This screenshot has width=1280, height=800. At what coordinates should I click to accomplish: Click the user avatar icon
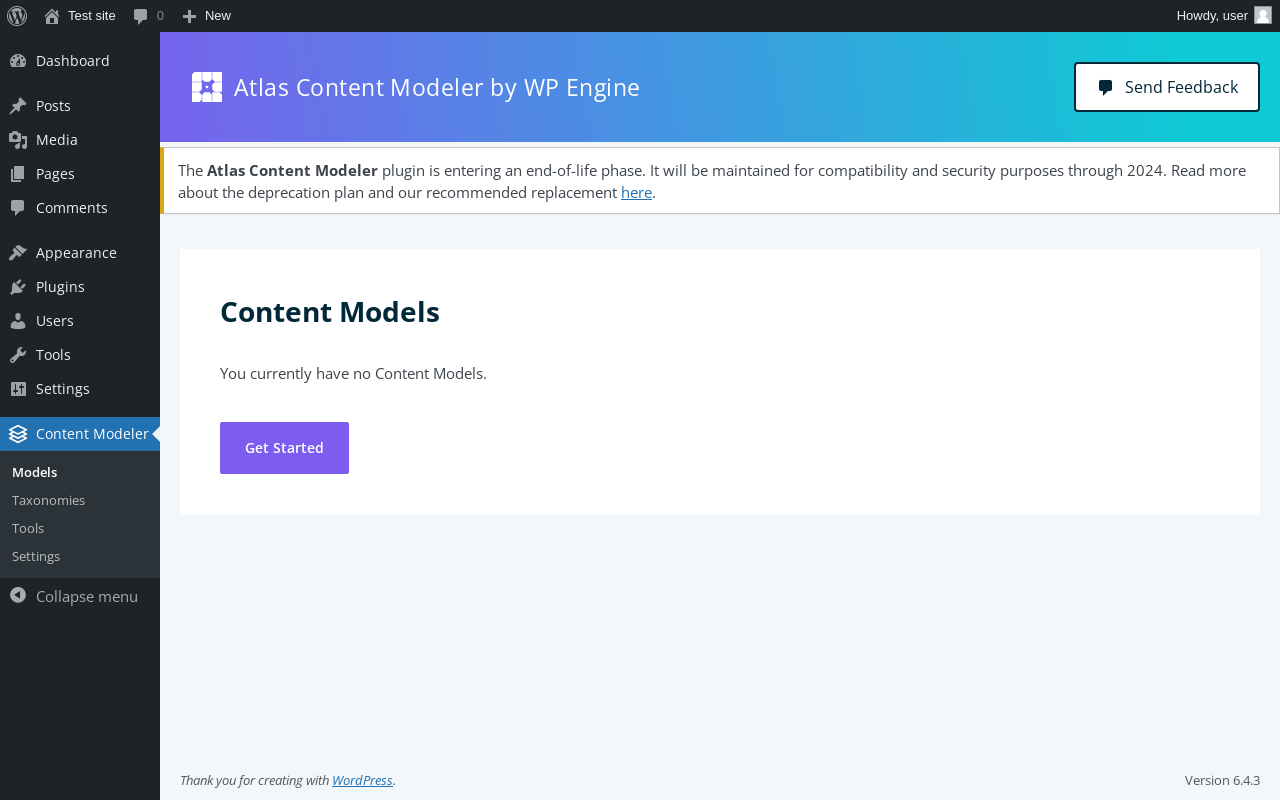1263,15
